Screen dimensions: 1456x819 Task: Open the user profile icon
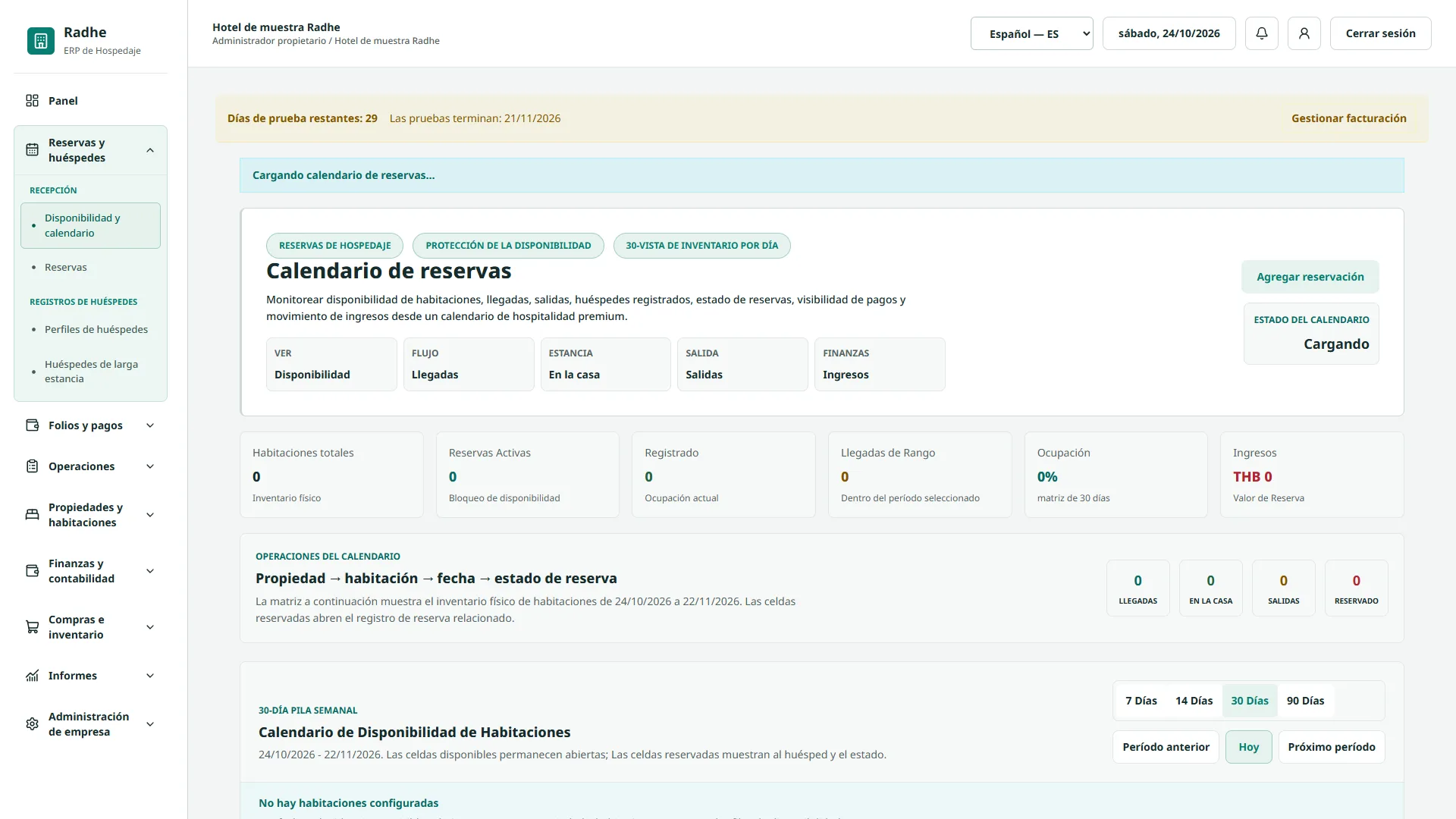coord(1304,33)
